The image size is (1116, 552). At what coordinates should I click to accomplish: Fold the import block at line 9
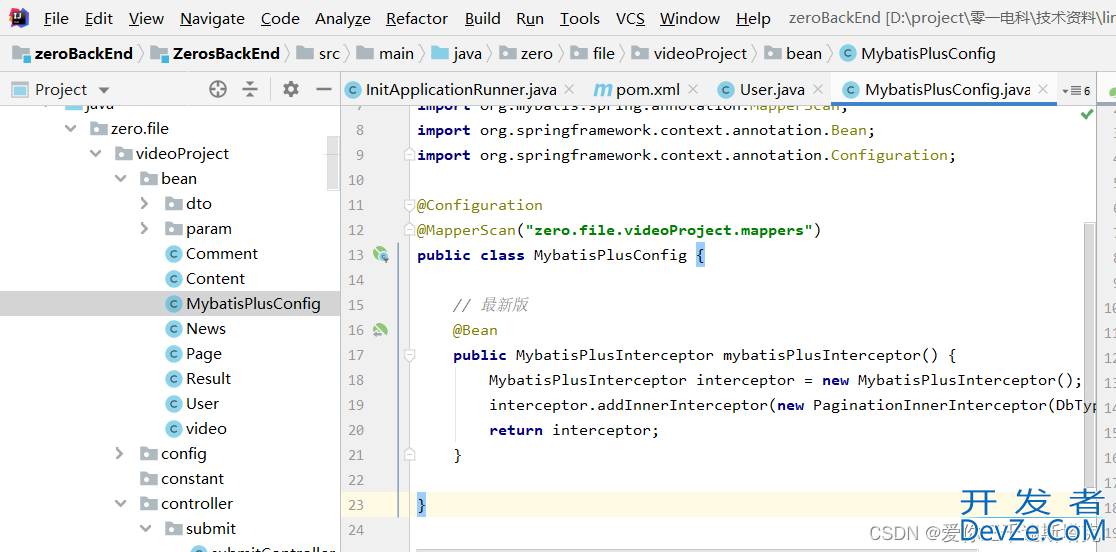click(409, 154)
